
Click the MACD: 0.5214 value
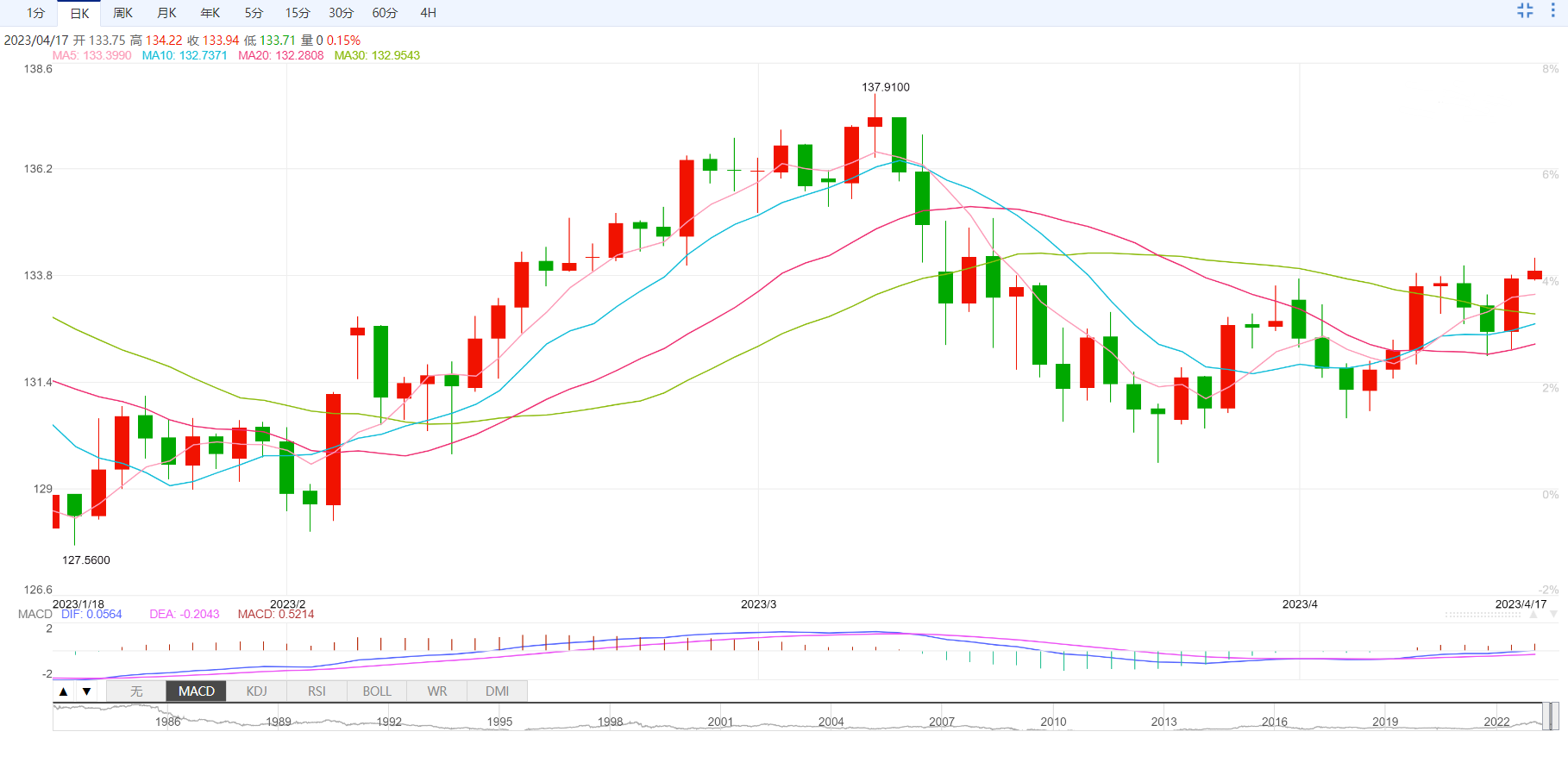click(x=276, y=615)
